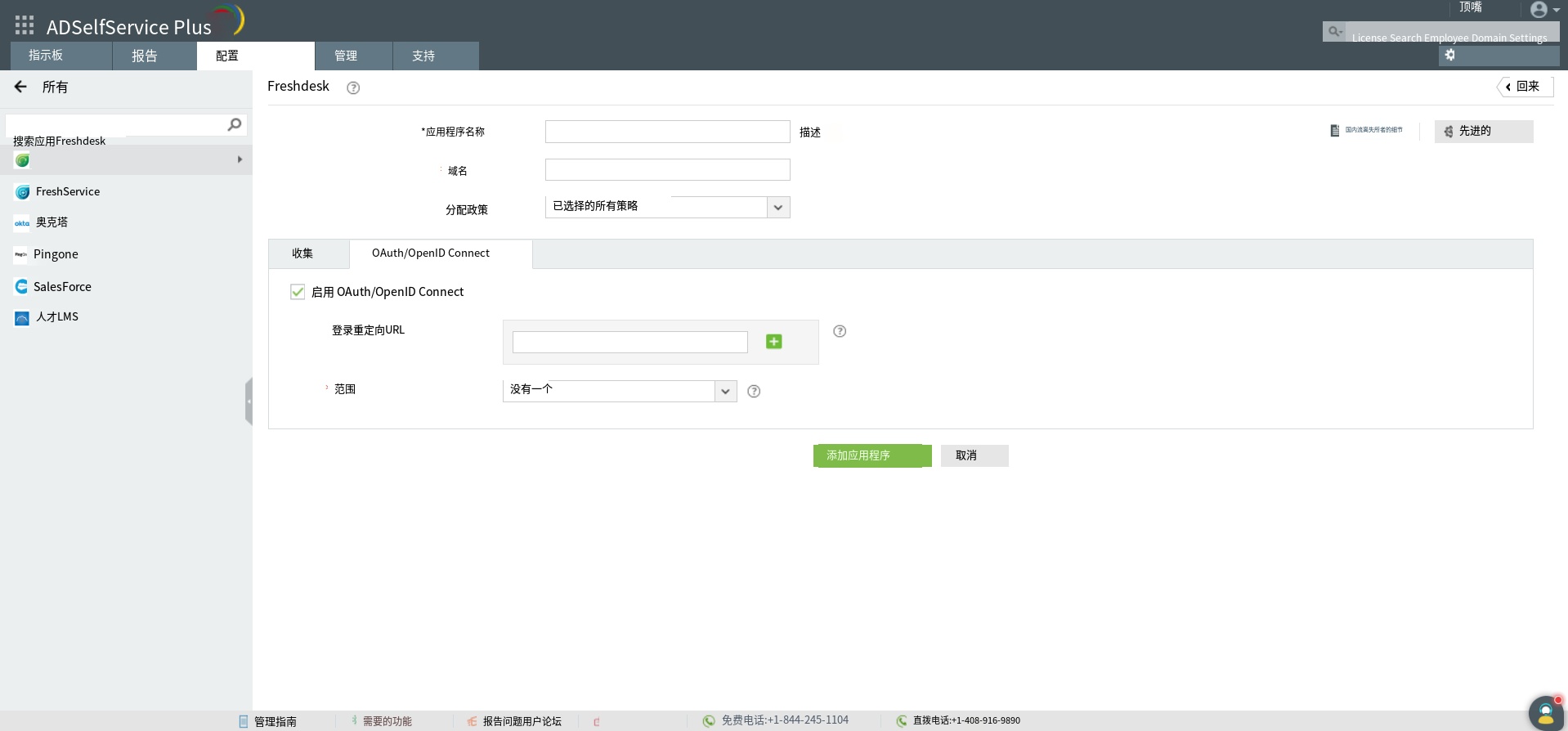Open help icon next to Freshdesk title
The height and width of the screenshot is (731, 1568).
pos(353,88)
